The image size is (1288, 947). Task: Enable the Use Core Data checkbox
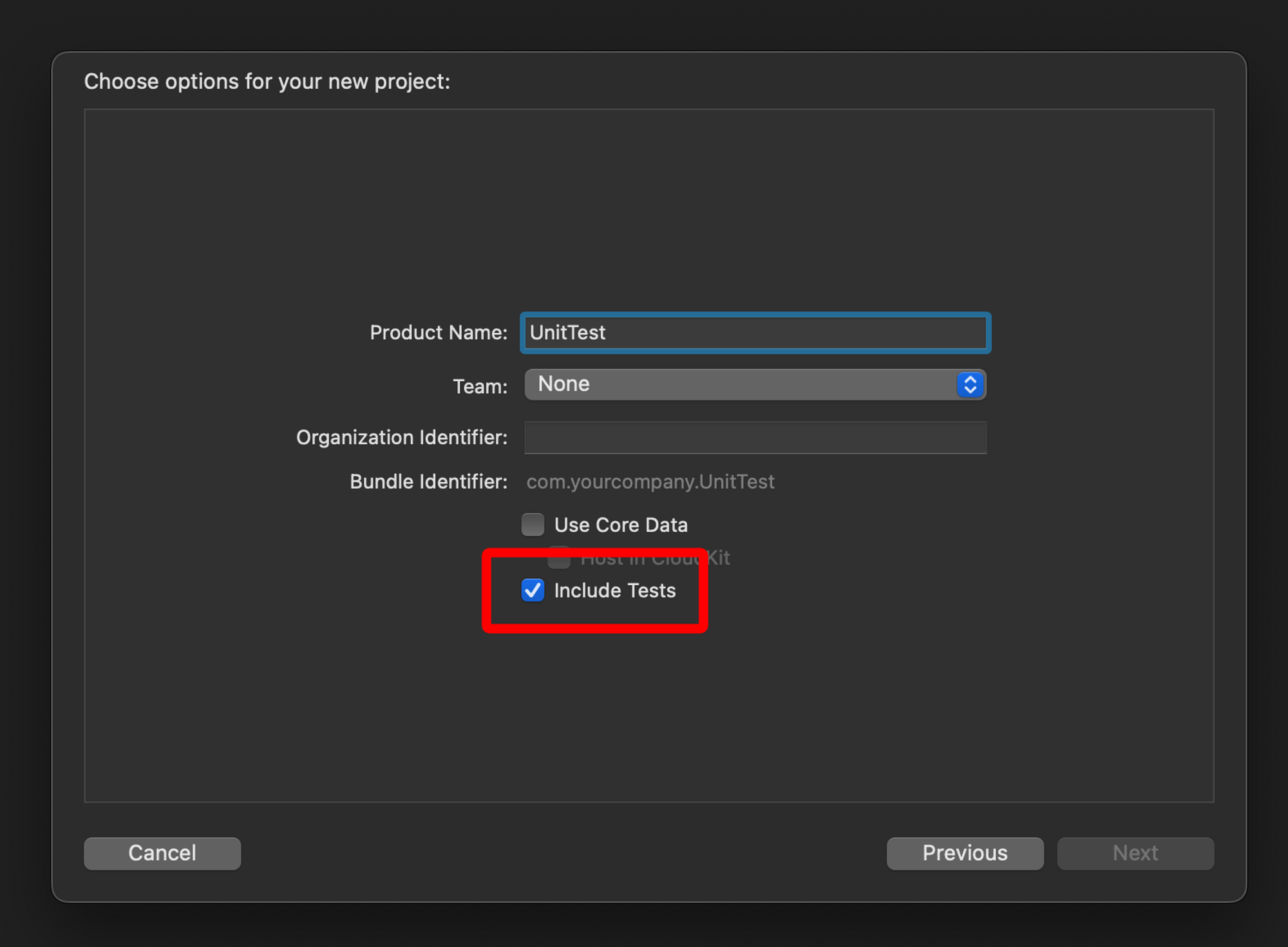(533, 525)
